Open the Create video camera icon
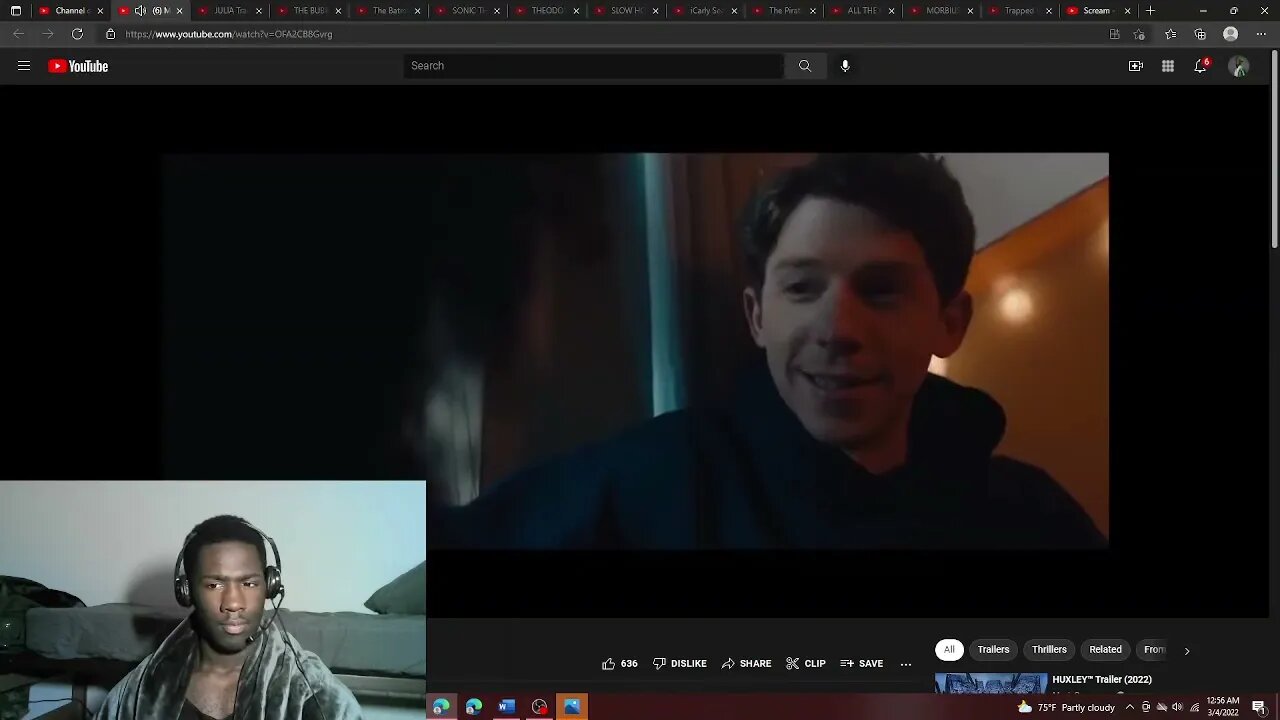The width and height of the screenshot is (1280, 720). (1136, 66)
